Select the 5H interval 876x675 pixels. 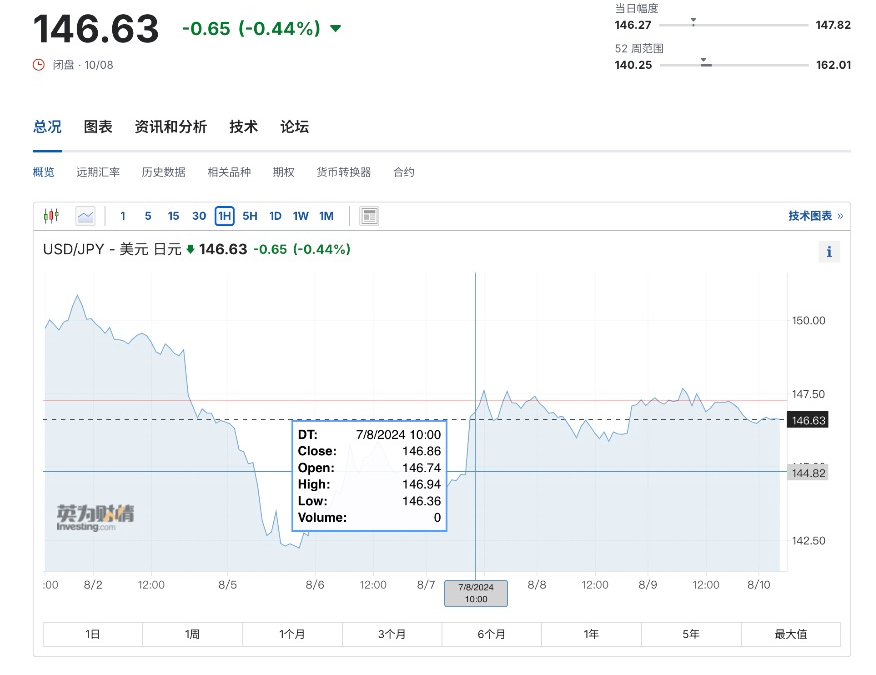pos(250,216)
